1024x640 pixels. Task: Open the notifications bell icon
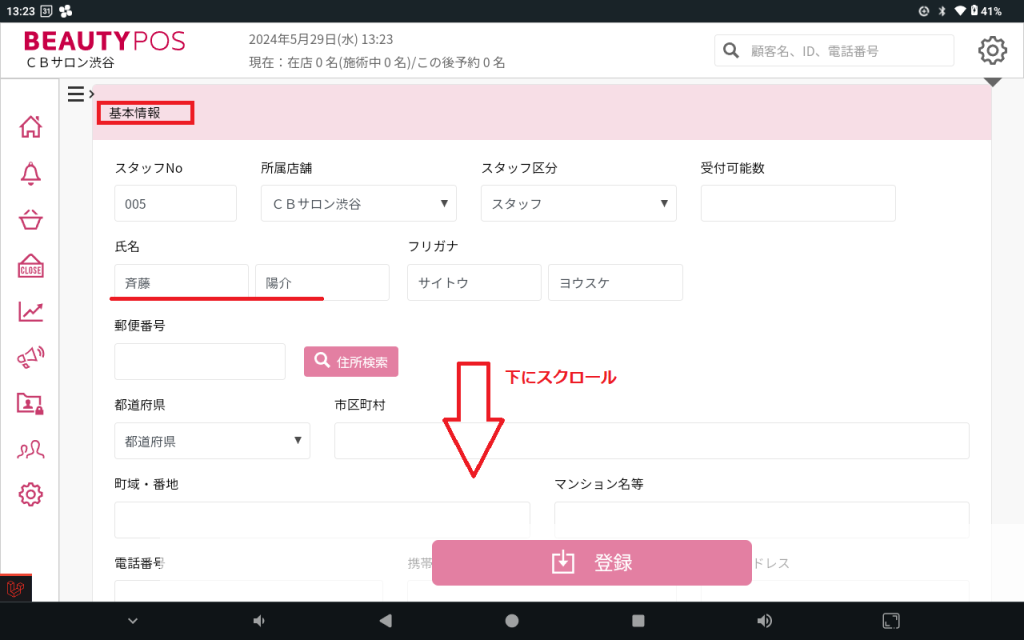(x=31, y=173)
